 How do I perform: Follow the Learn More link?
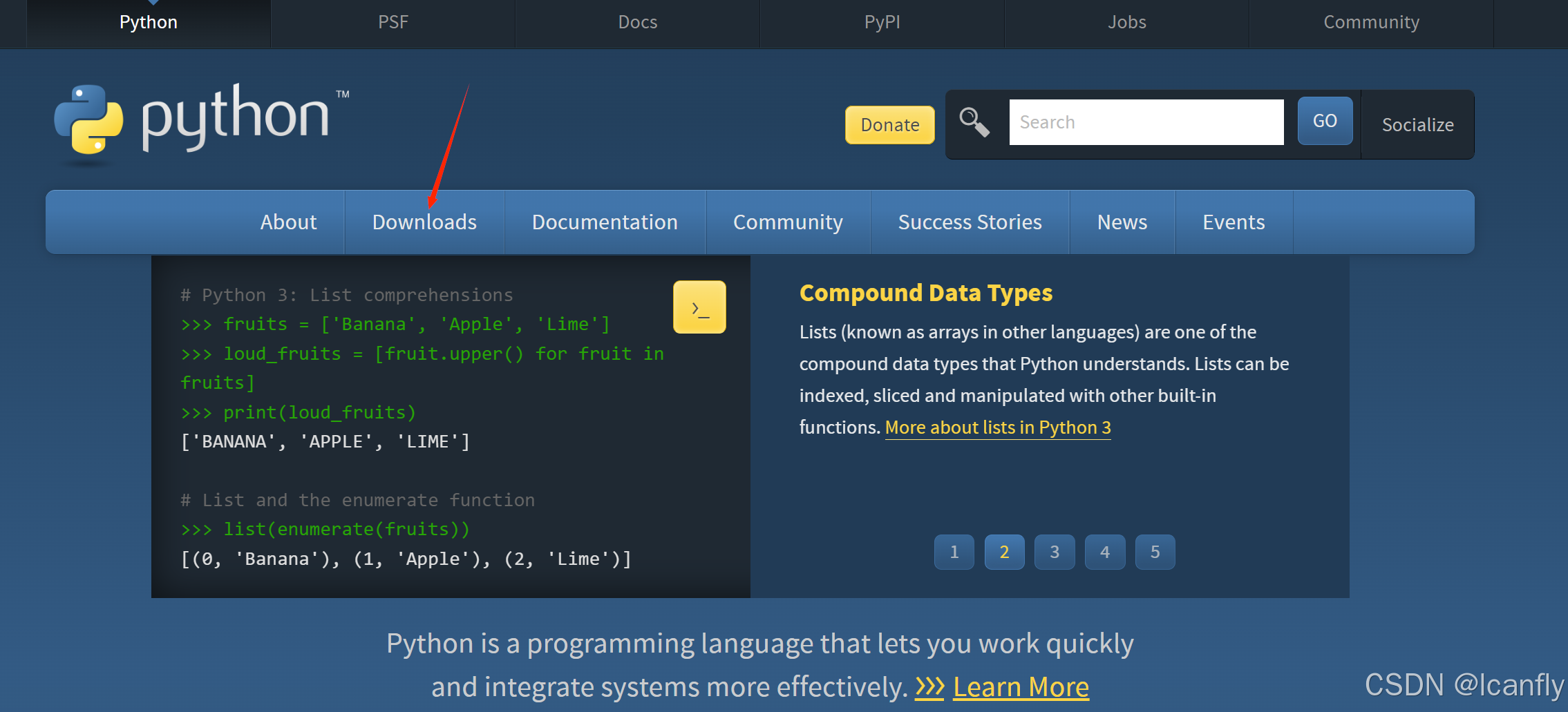pos(1021,687)
